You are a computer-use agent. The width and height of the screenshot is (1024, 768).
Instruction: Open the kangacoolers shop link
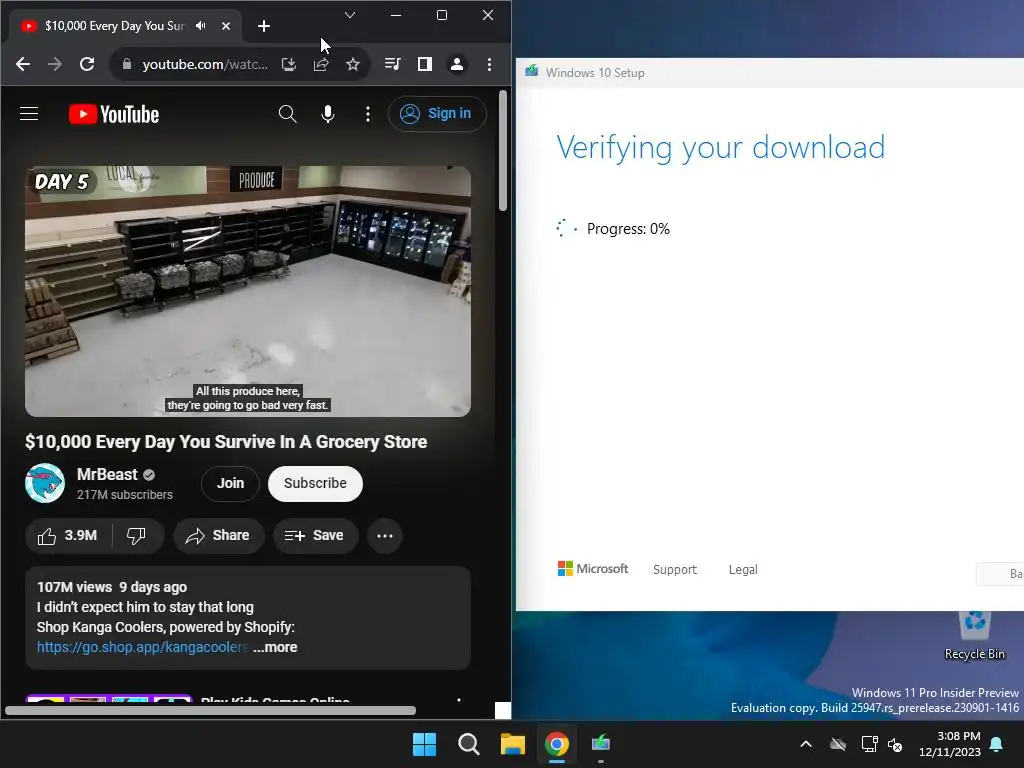(142, 647)
